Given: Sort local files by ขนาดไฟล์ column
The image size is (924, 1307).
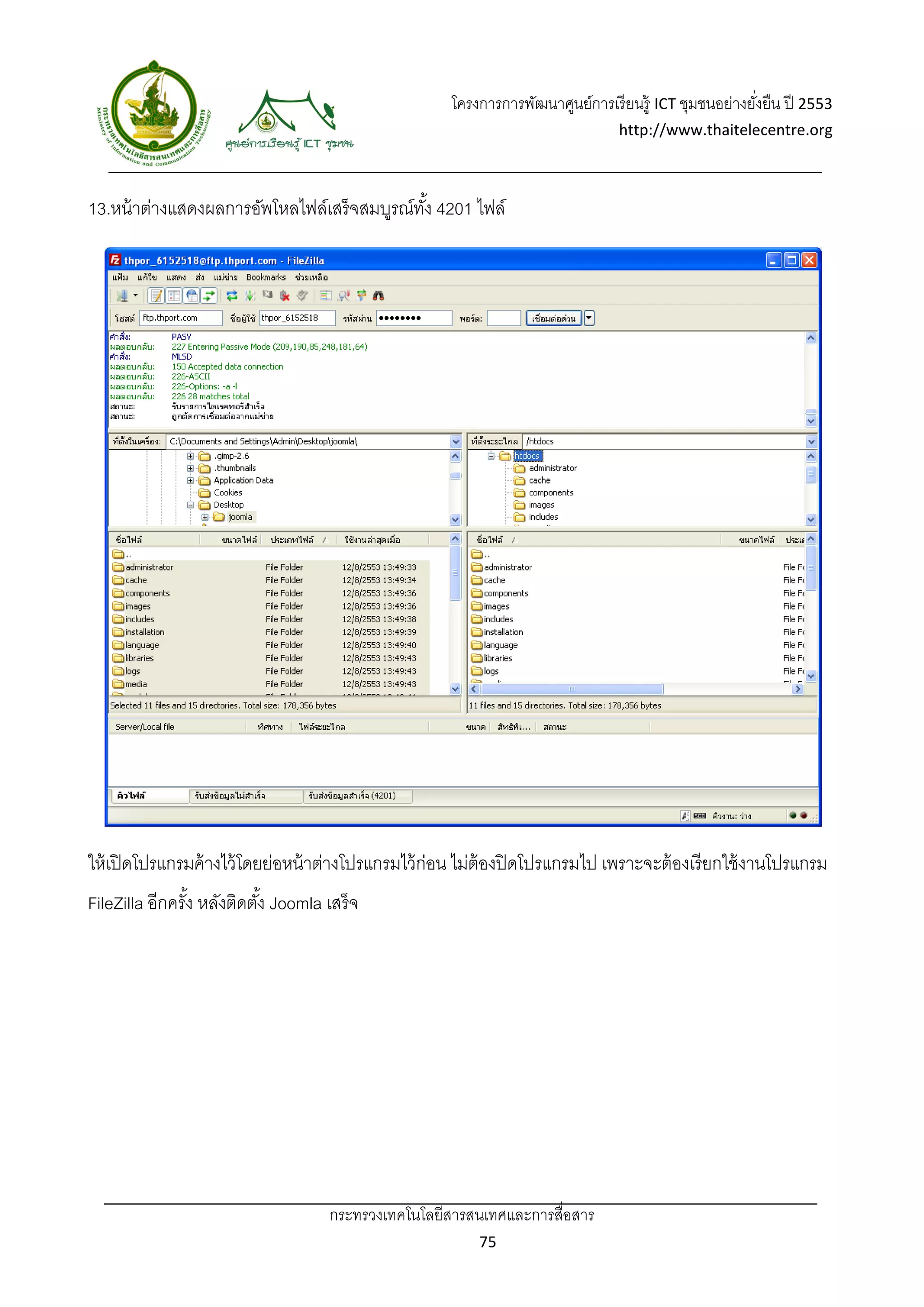Looking at the screenshot, I should click(x=231, y=540).
